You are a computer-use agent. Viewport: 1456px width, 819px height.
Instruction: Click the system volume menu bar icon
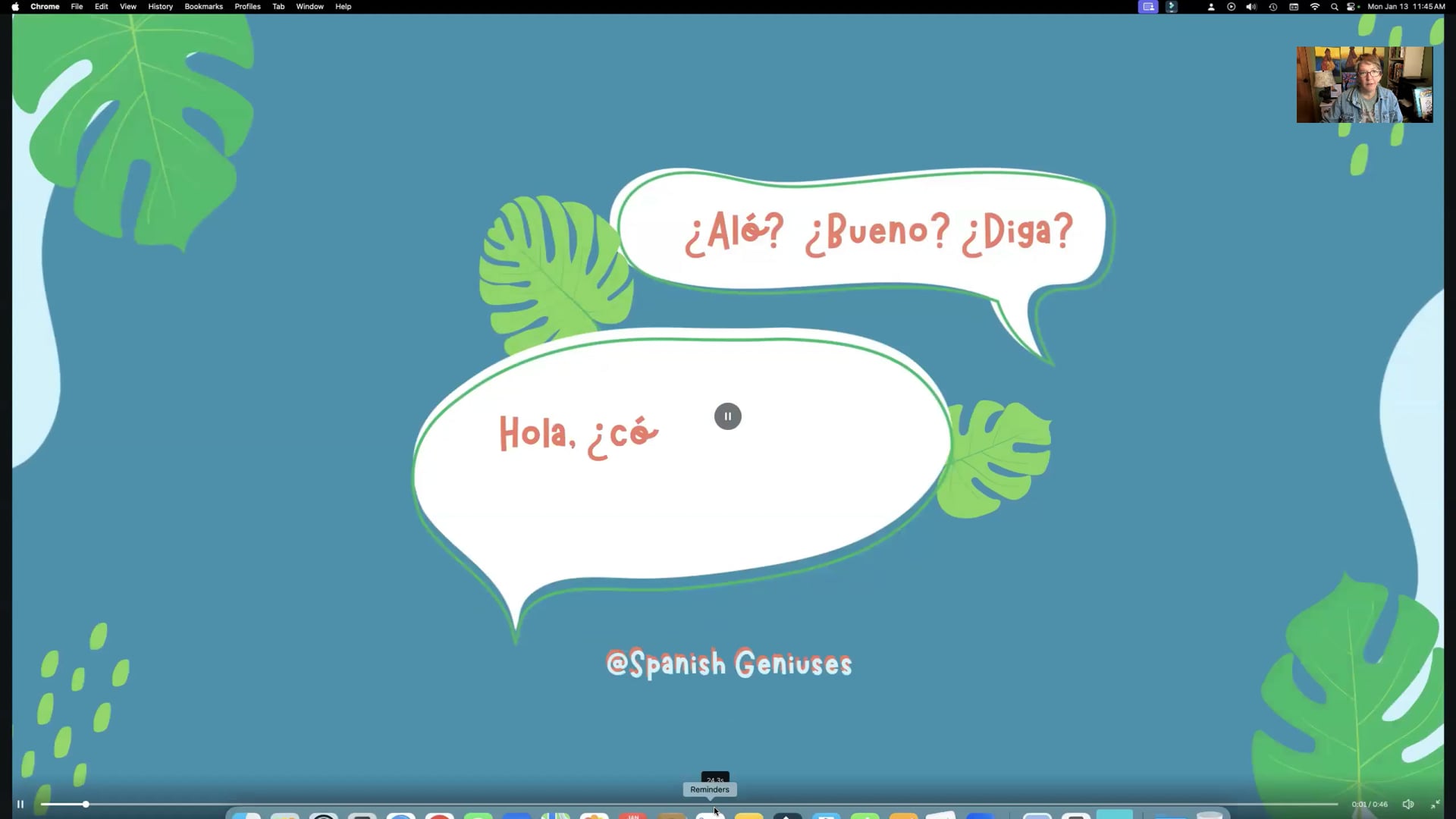pos(1250,7)
